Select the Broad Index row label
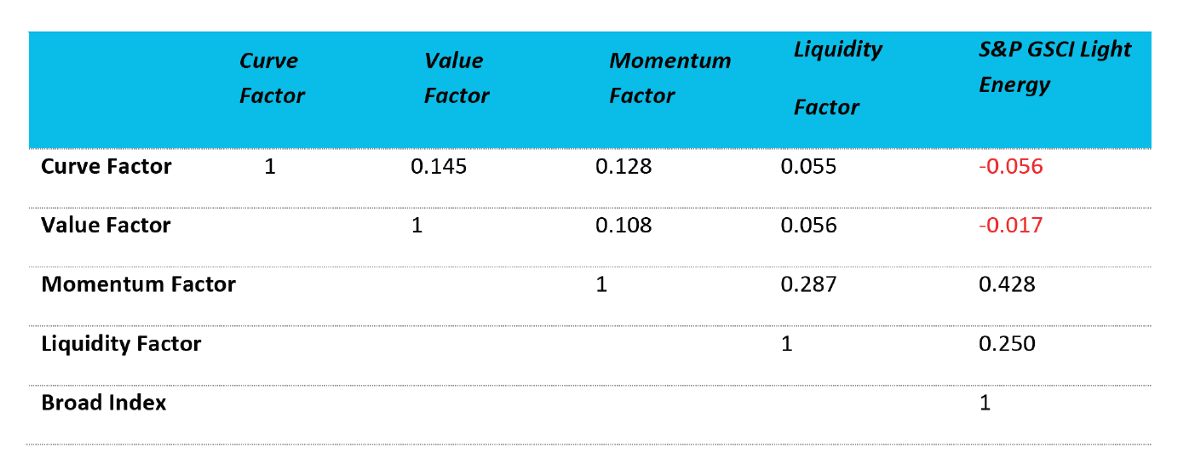1200x452 pixels. click(x=104, y=403)
